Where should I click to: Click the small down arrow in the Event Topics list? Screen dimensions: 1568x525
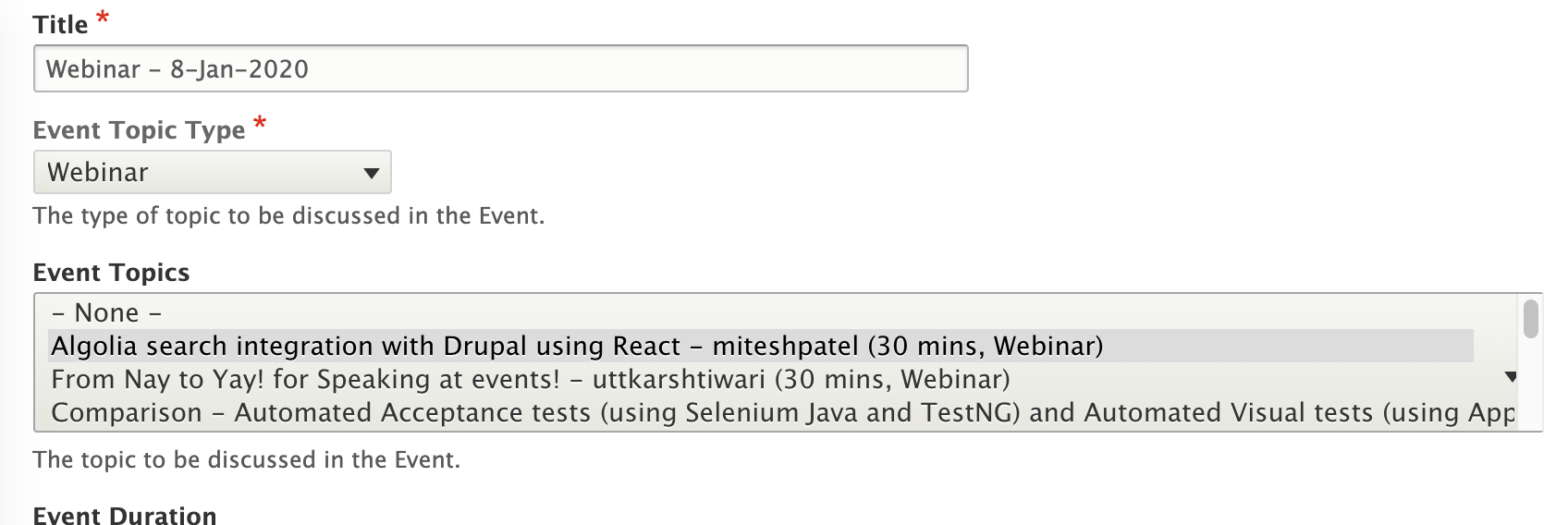pos(1511,376)
